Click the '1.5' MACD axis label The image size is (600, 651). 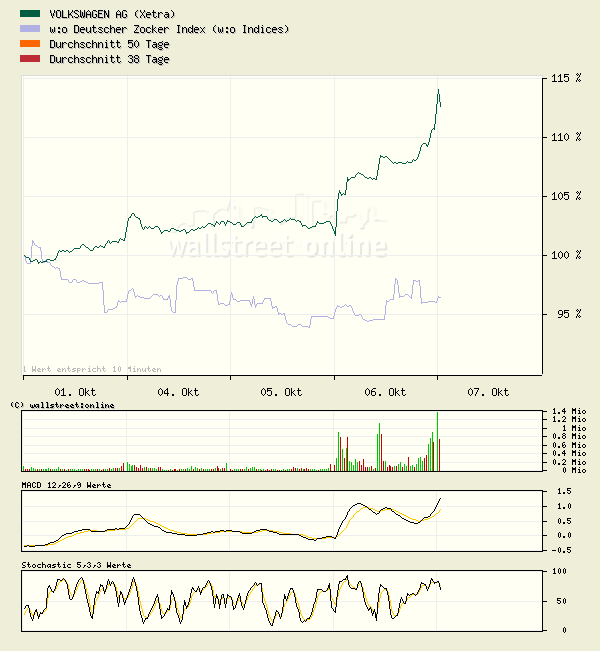564,491
